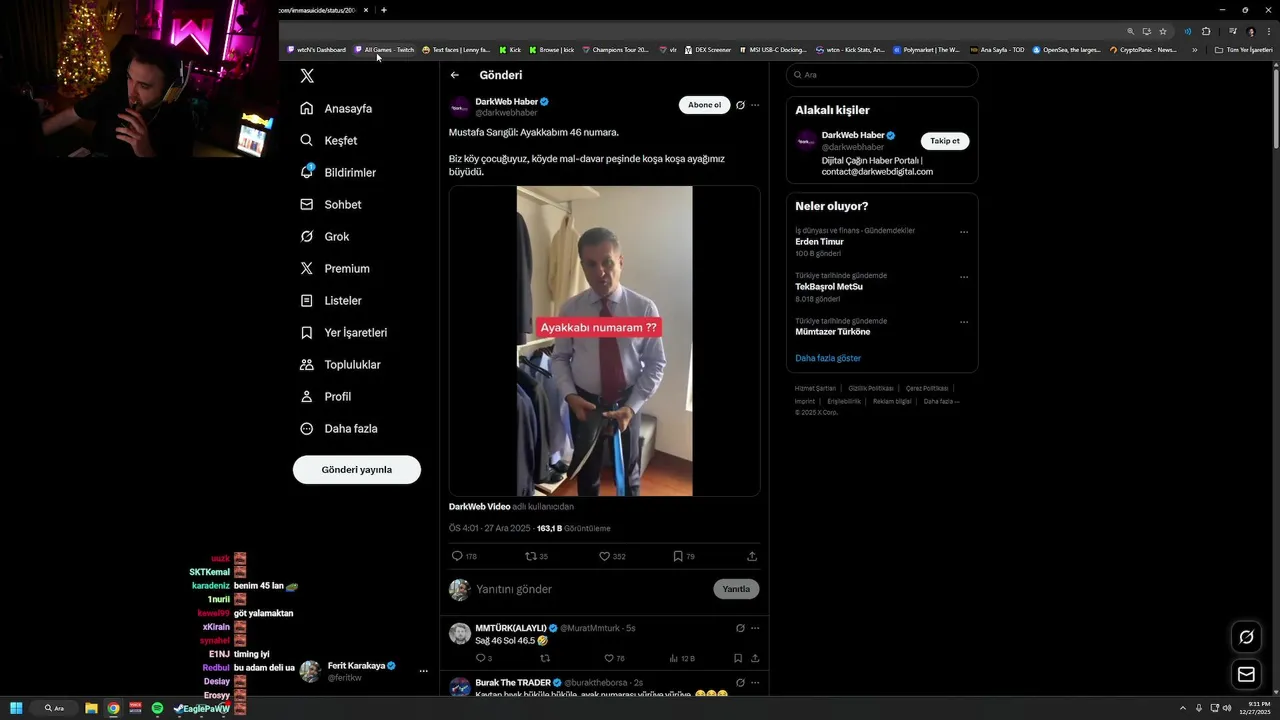Open Premium from sidebar

[335, 268]
